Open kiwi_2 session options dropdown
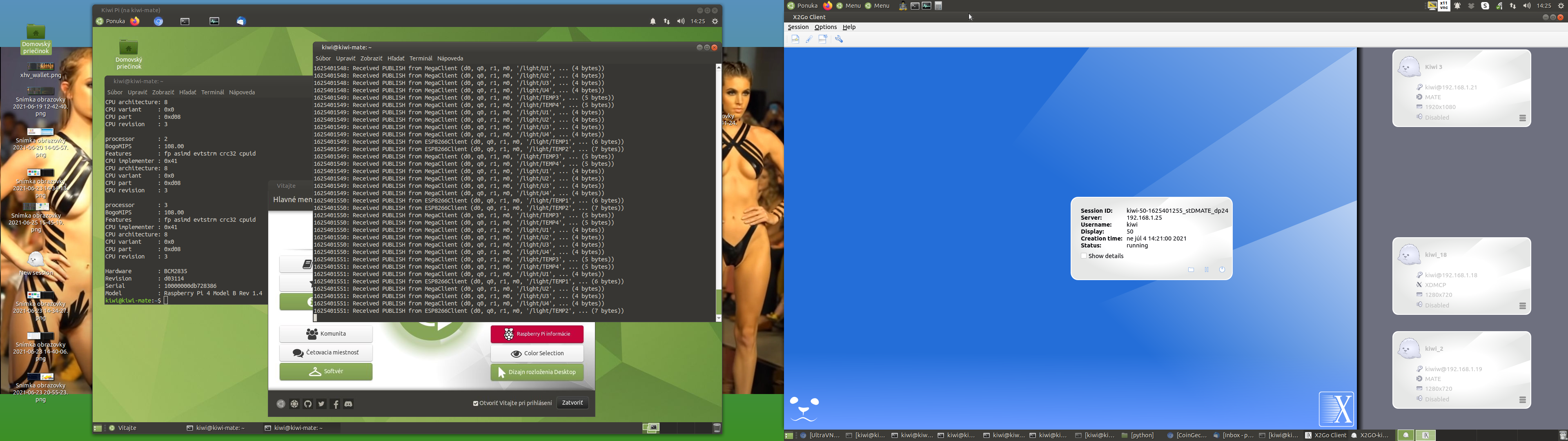Image resolution: width=1568 pixels, height=441 pixels. point(1522,400)
